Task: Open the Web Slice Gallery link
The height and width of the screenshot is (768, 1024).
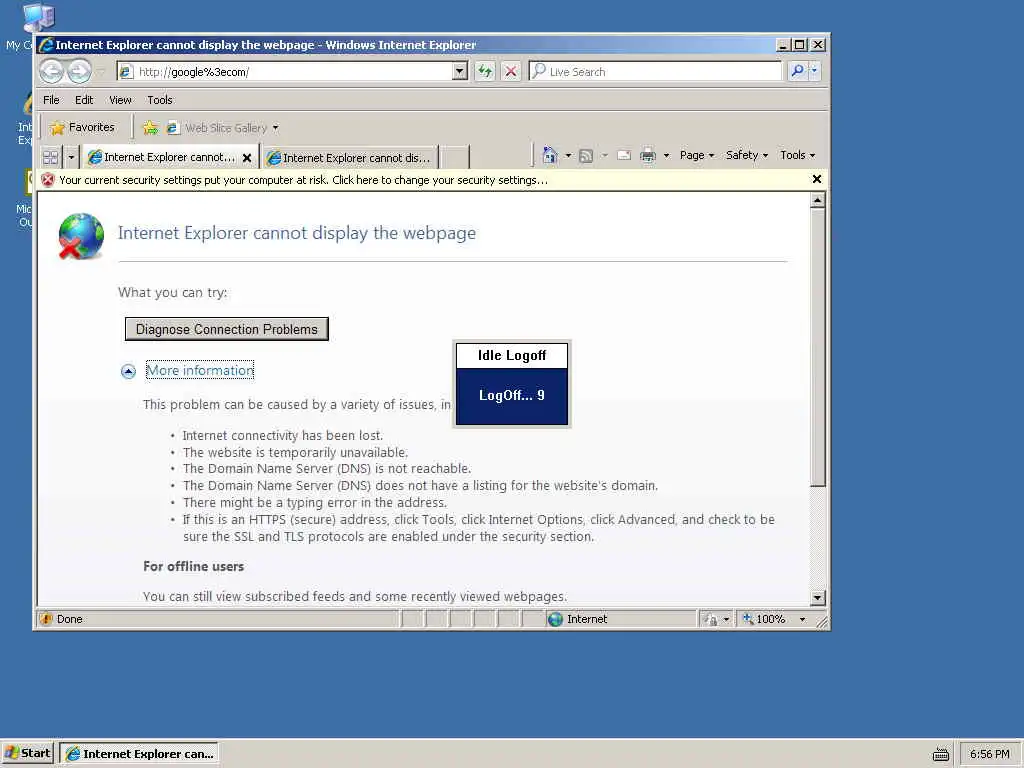Action: point(217,127)
